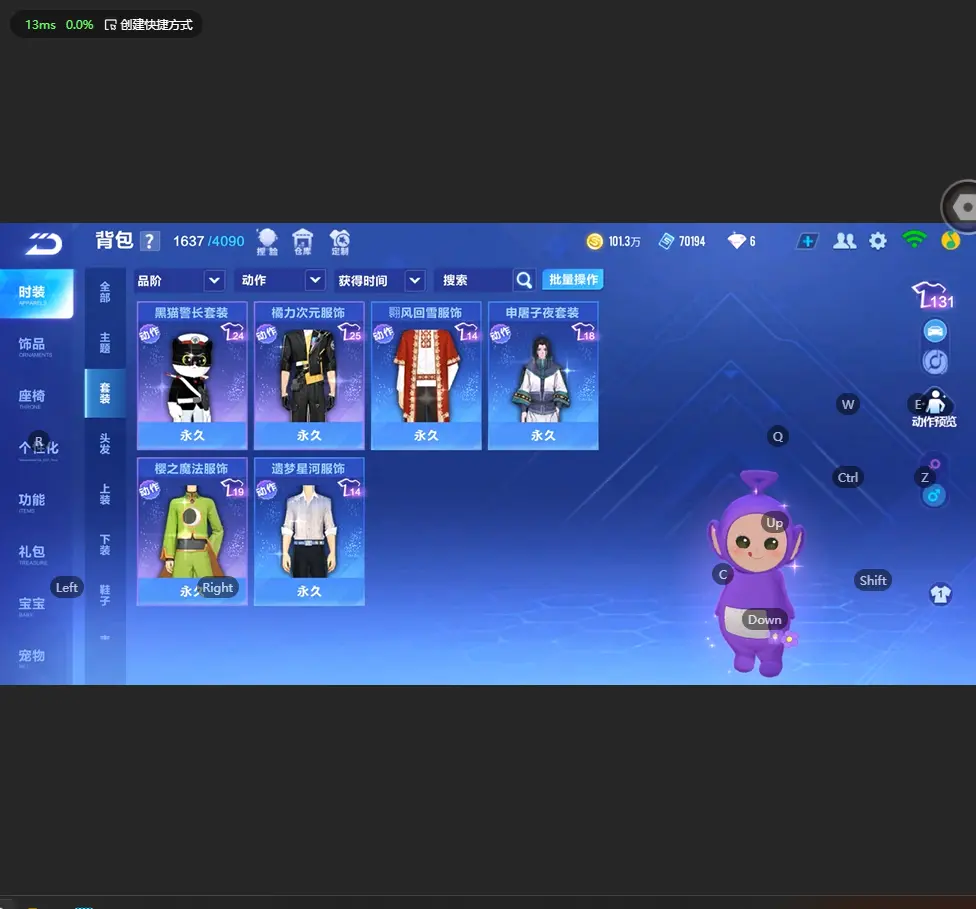Select the 樱之魔法服饰 outfit card
Viewport: 976px width, 909px height.
(x=192, y=531)
